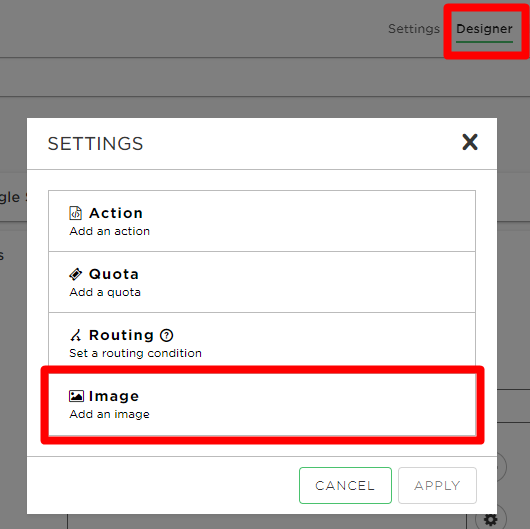Open the Routing help question mark
Image resolution: width=530 pixels, height=529 pixels.
[x=166, y=335]
